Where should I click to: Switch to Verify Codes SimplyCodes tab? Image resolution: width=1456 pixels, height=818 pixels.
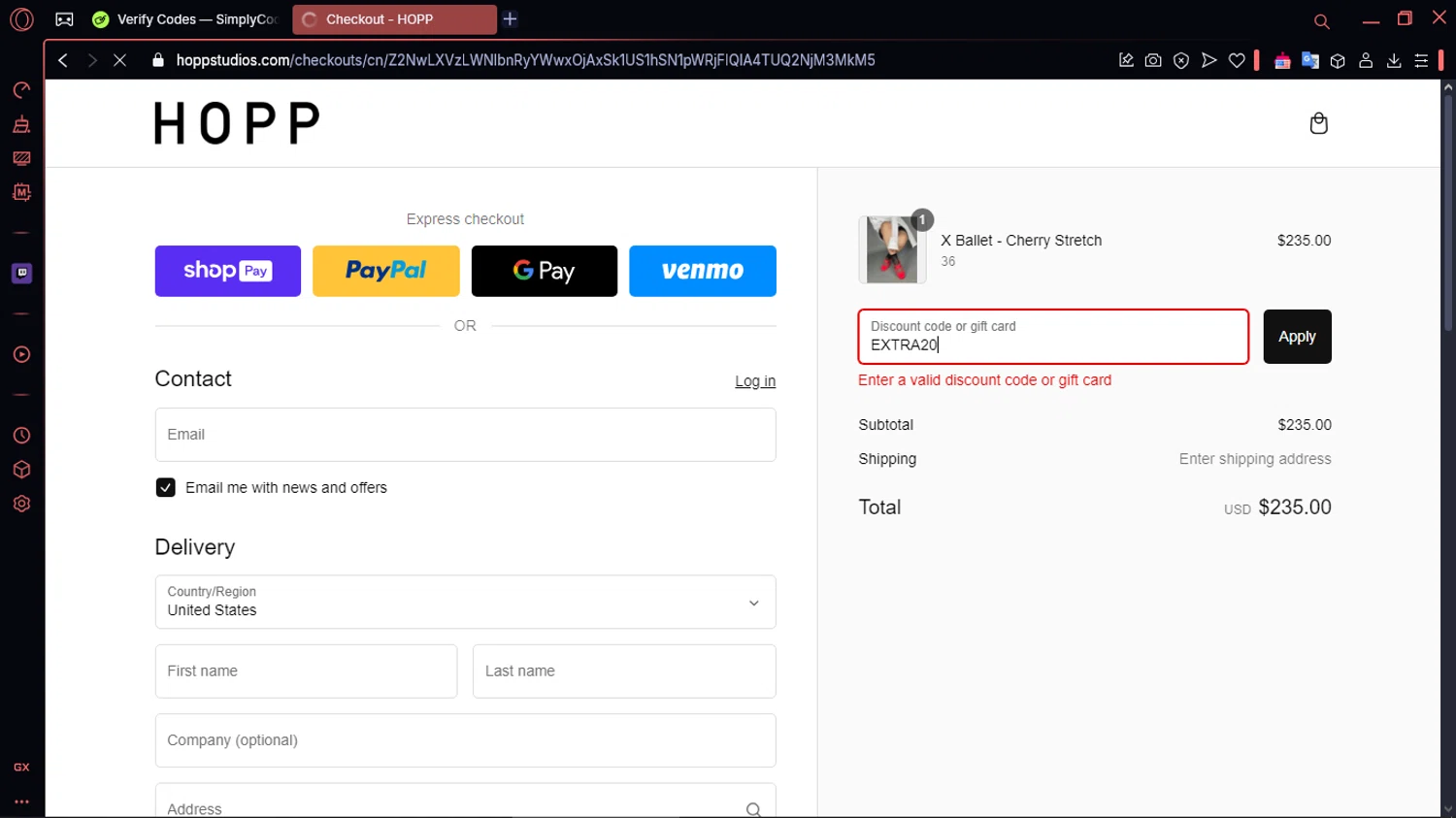coord(185,19)
